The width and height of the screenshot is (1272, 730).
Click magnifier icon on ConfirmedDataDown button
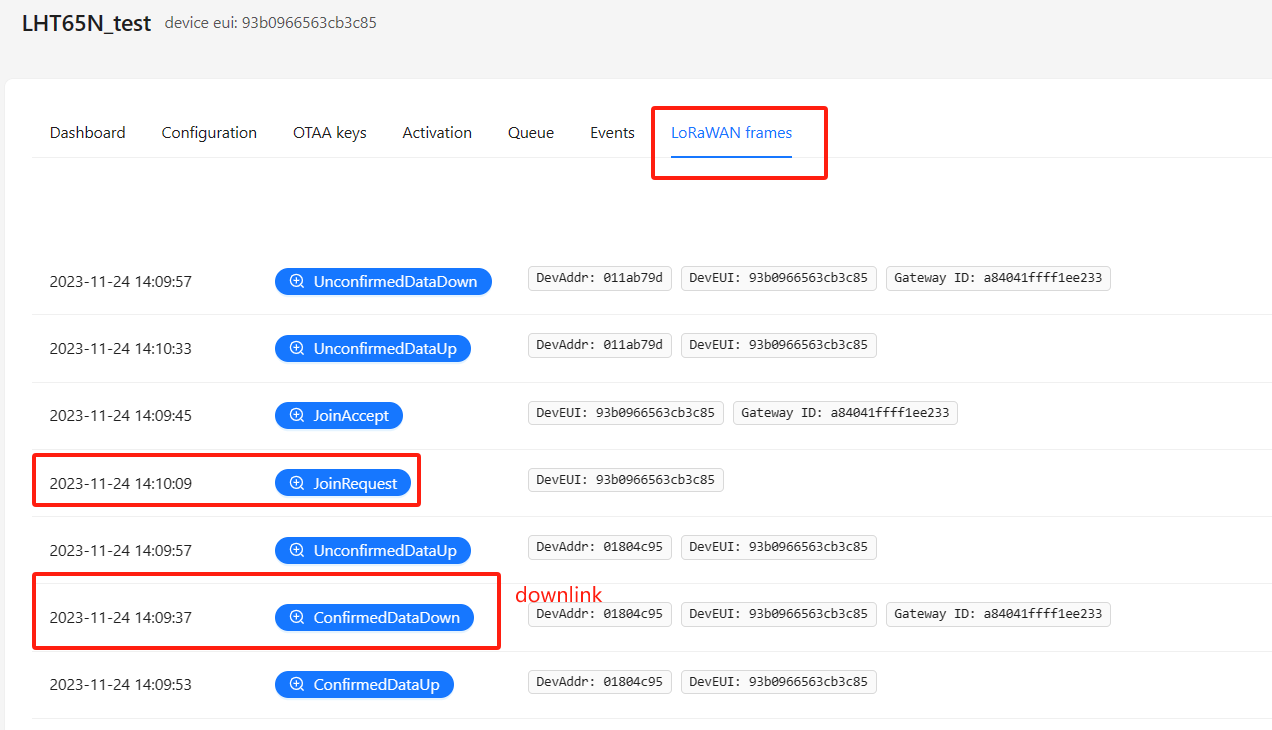(x=297, y=617)
